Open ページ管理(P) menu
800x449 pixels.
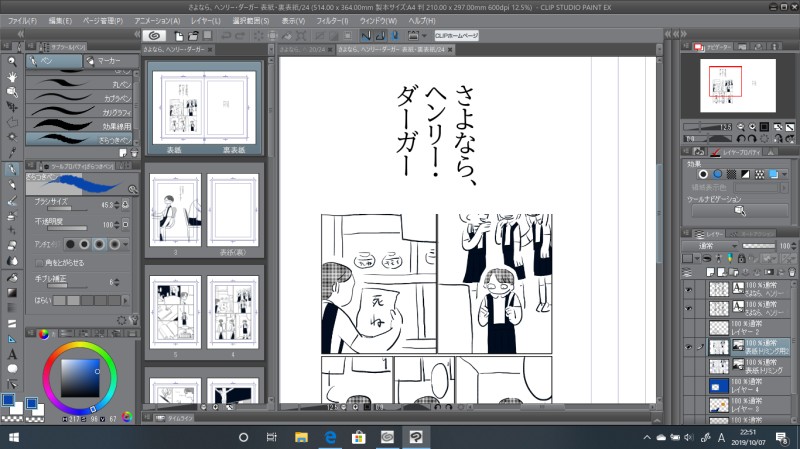coord(103,21)
